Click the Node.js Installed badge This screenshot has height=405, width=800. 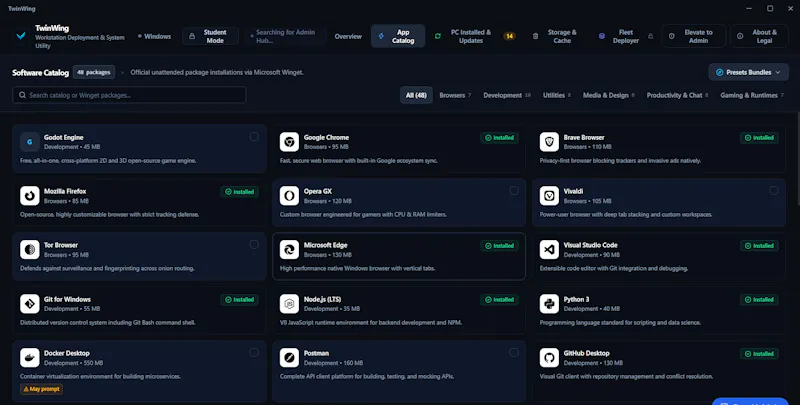point(499,300)
